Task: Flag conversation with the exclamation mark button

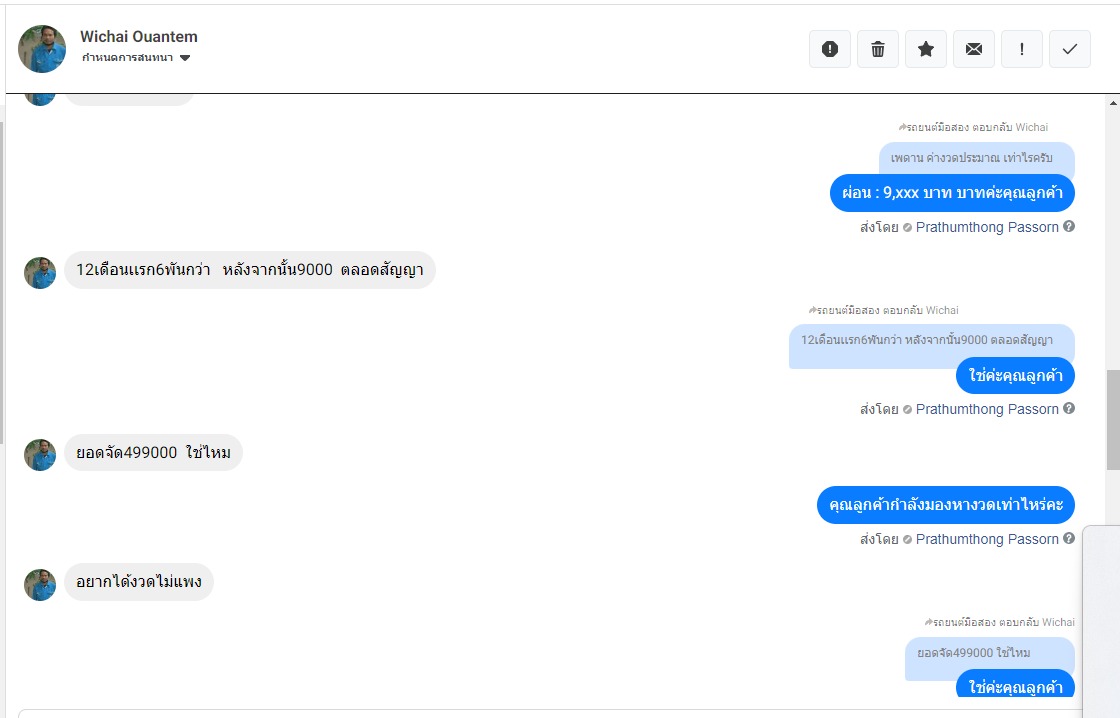Action: pyautogui.click(x=1022, y=49)
